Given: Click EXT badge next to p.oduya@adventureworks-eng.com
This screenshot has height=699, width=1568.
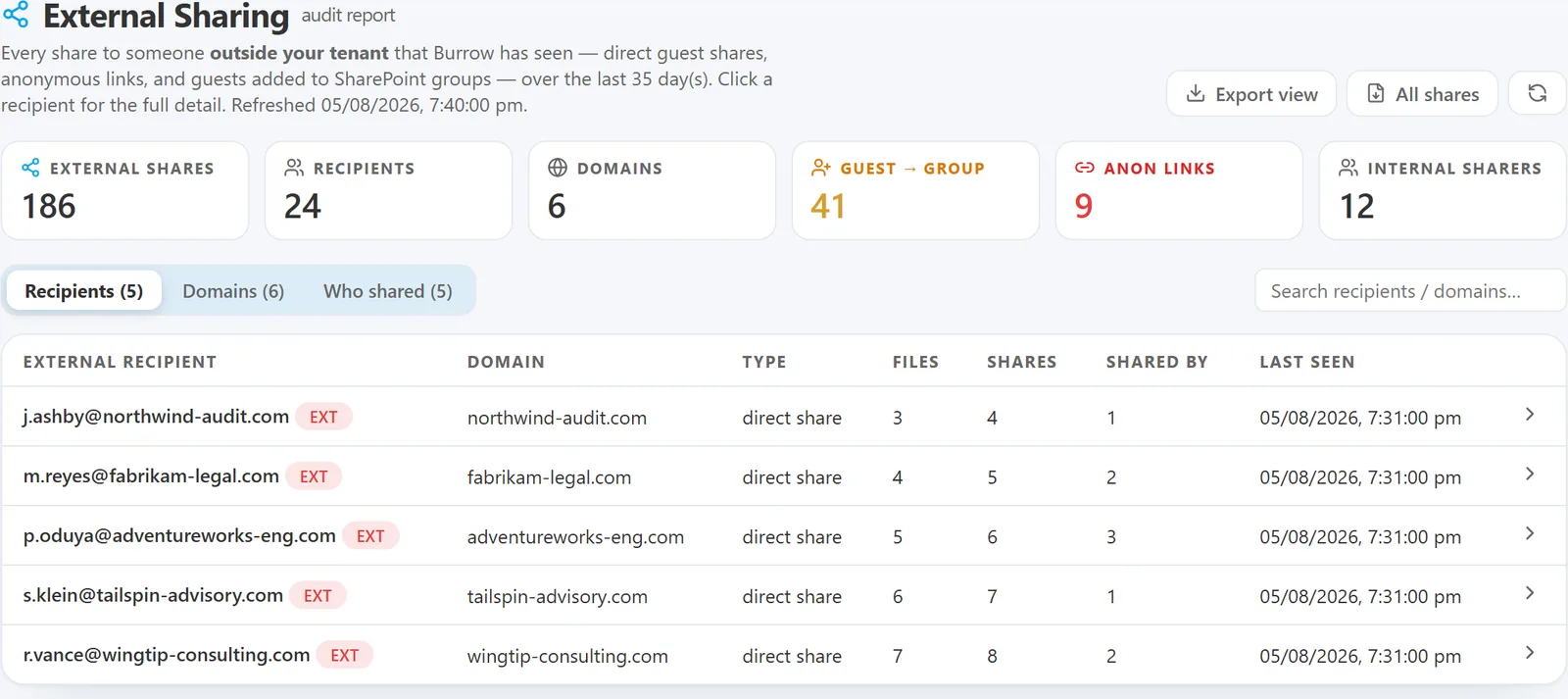Looking at the screenshot, I should (370, 536).
